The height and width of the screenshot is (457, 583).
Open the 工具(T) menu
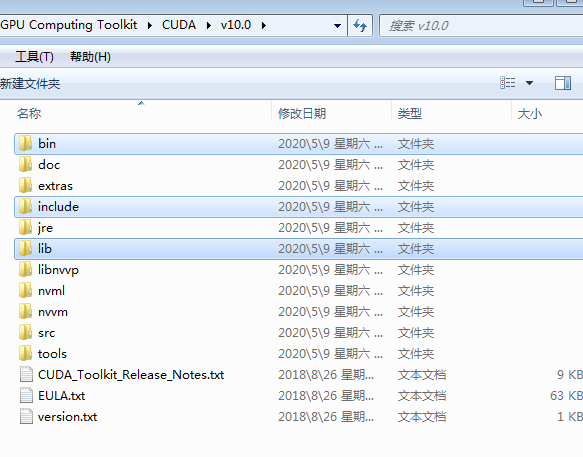coord(34,57)
